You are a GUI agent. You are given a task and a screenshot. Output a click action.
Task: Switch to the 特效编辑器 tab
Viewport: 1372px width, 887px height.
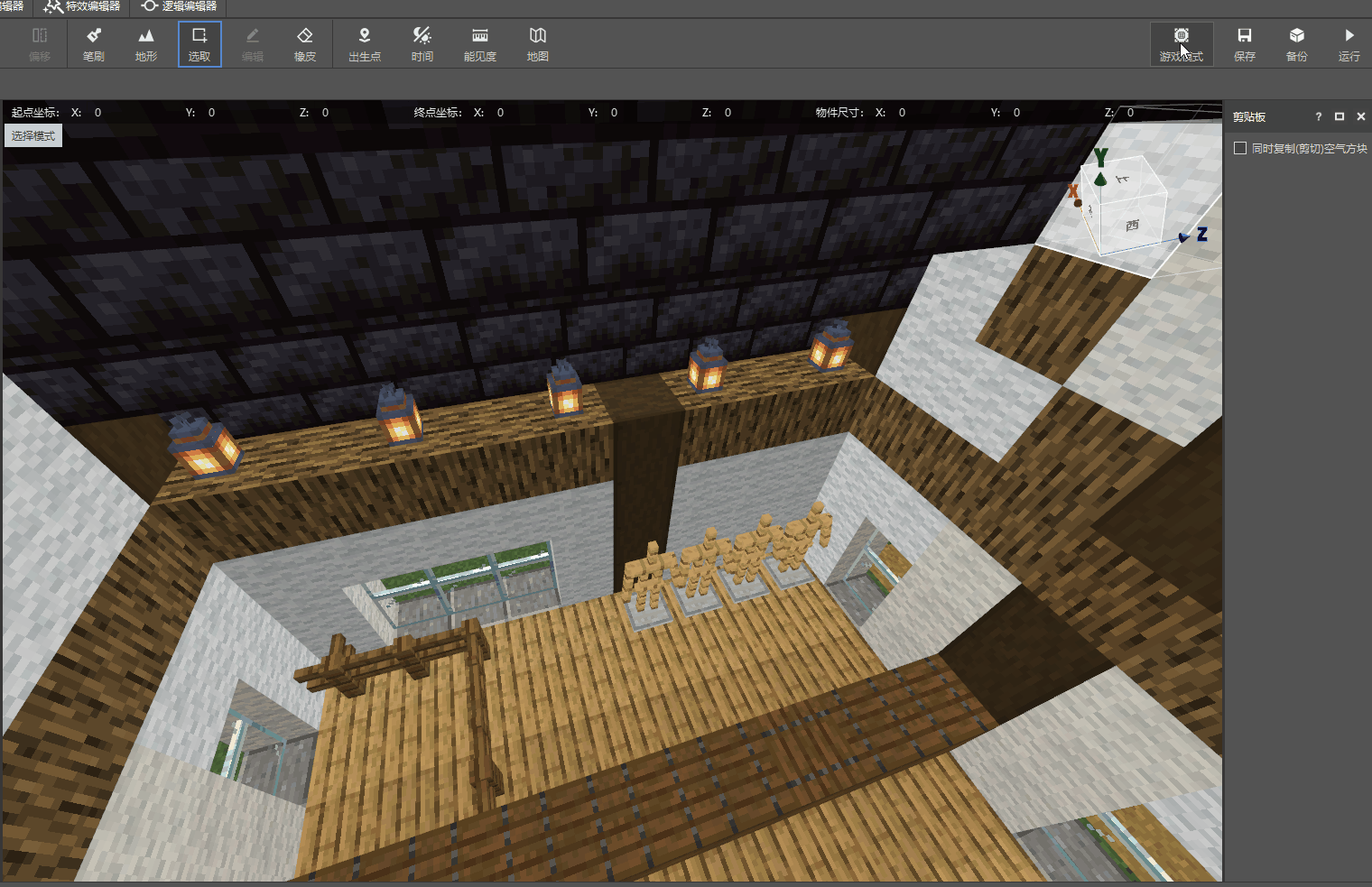(82, 7)
